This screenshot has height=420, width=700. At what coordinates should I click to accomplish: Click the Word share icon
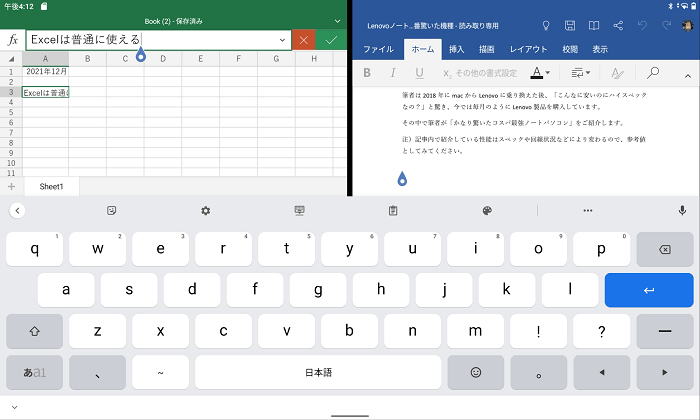(x=618, y=25)
